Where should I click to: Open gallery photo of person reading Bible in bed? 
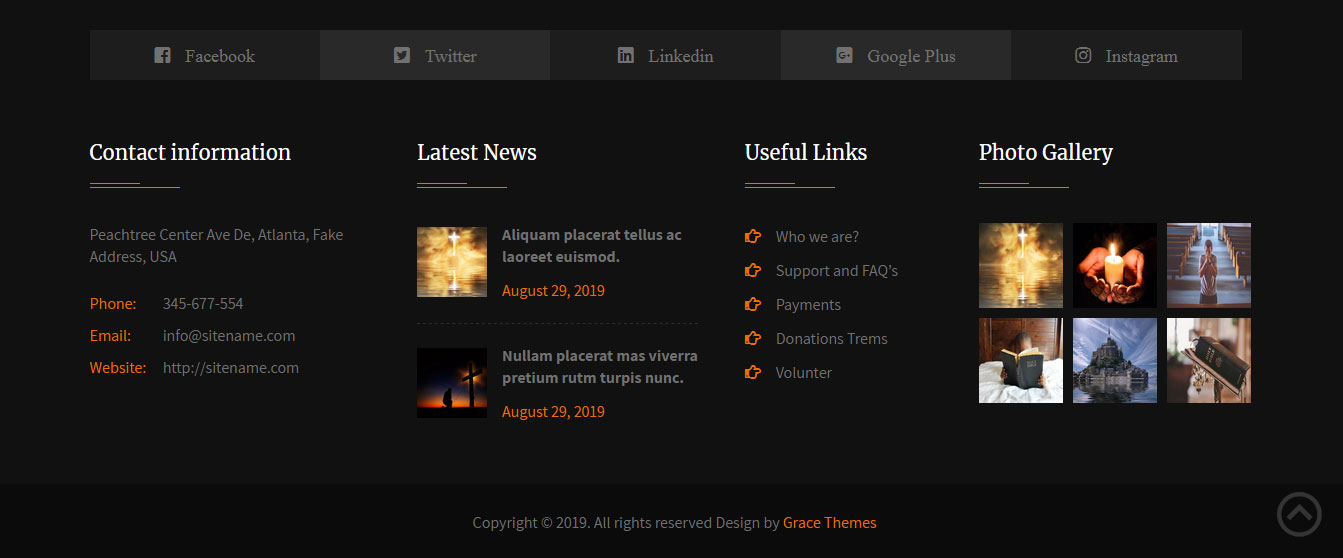[1021, 360]
